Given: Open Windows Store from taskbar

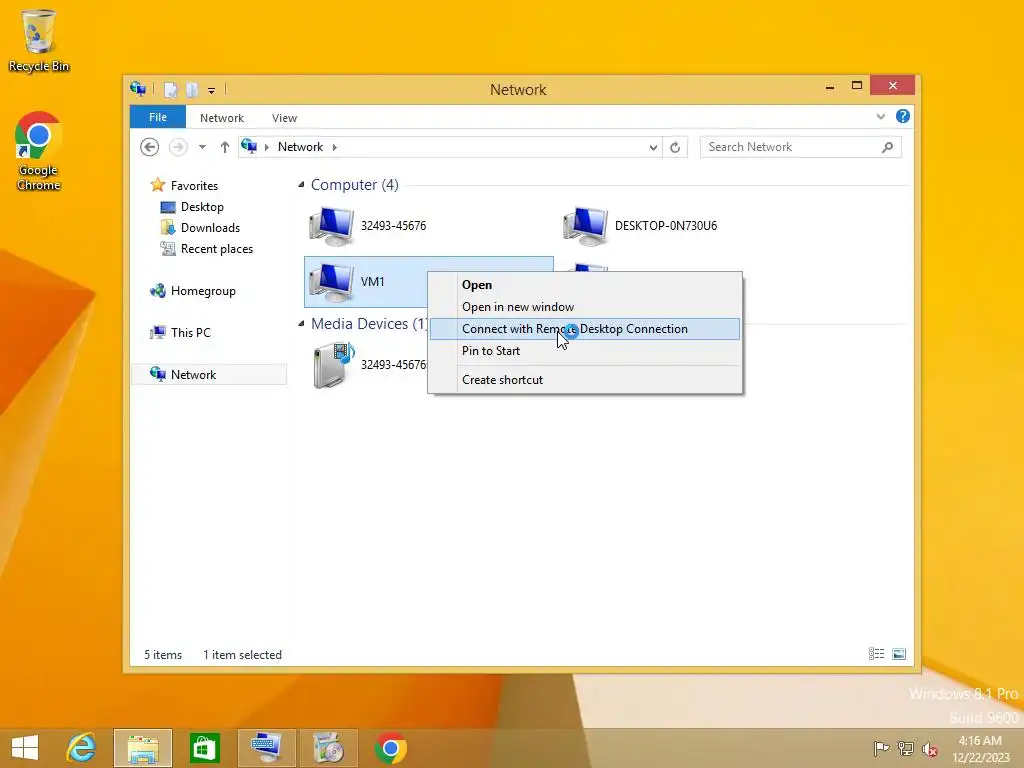Looking at the screenshot, I should pyautogui.click(x=204, y=748).
